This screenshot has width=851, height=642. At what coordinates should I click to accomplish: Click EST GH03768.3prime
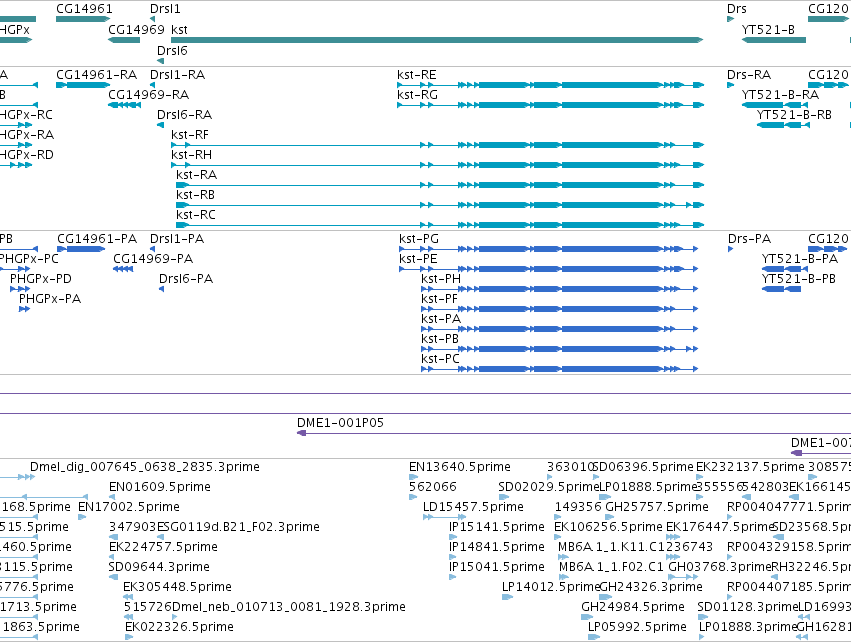pos(720,567)
